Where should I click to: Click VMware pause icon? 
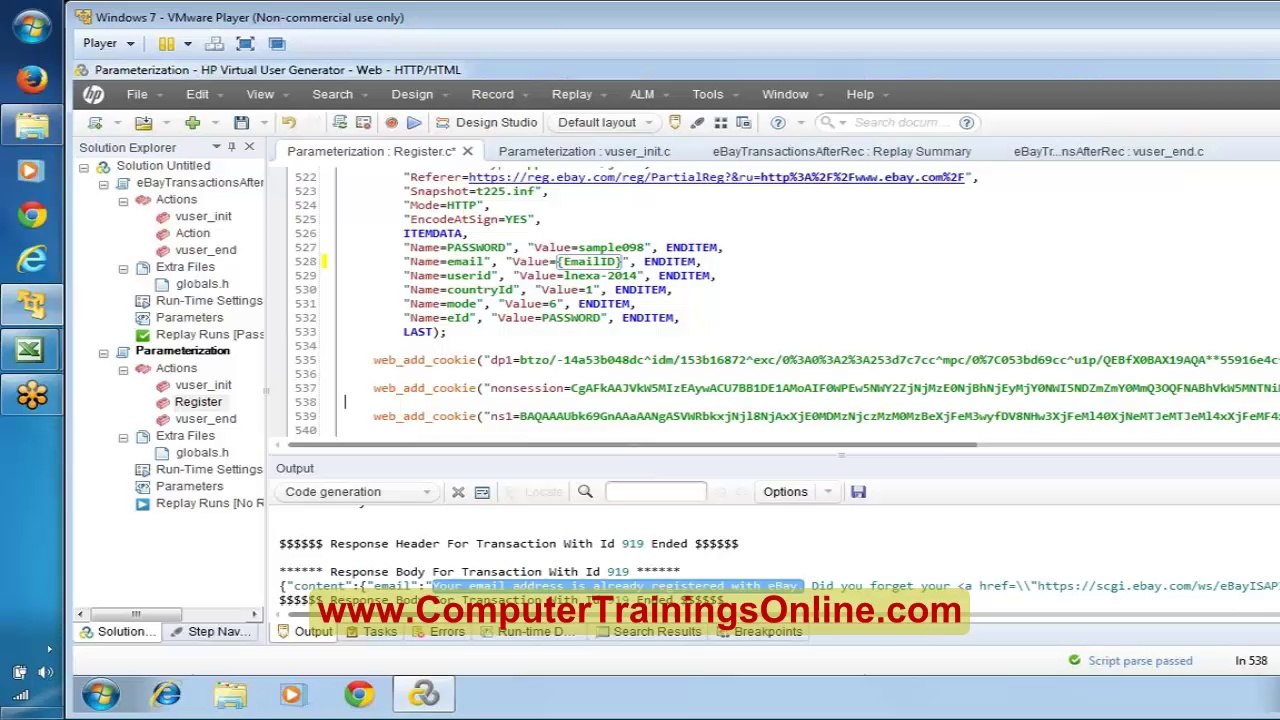tap(166, 43)
